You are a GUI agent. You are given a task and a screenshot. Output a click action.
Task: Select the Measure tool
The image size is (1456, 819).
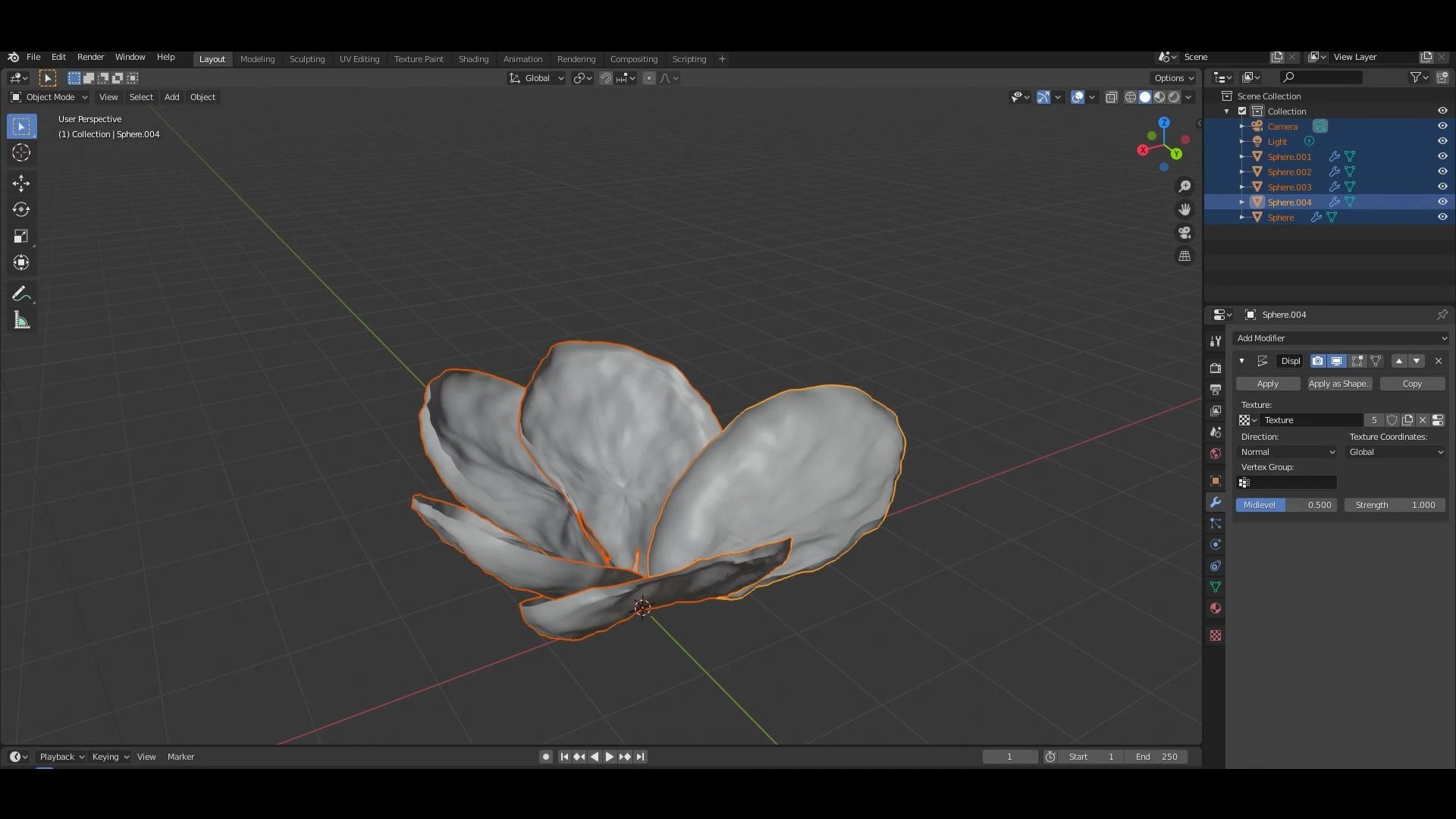tap(21, 319)
